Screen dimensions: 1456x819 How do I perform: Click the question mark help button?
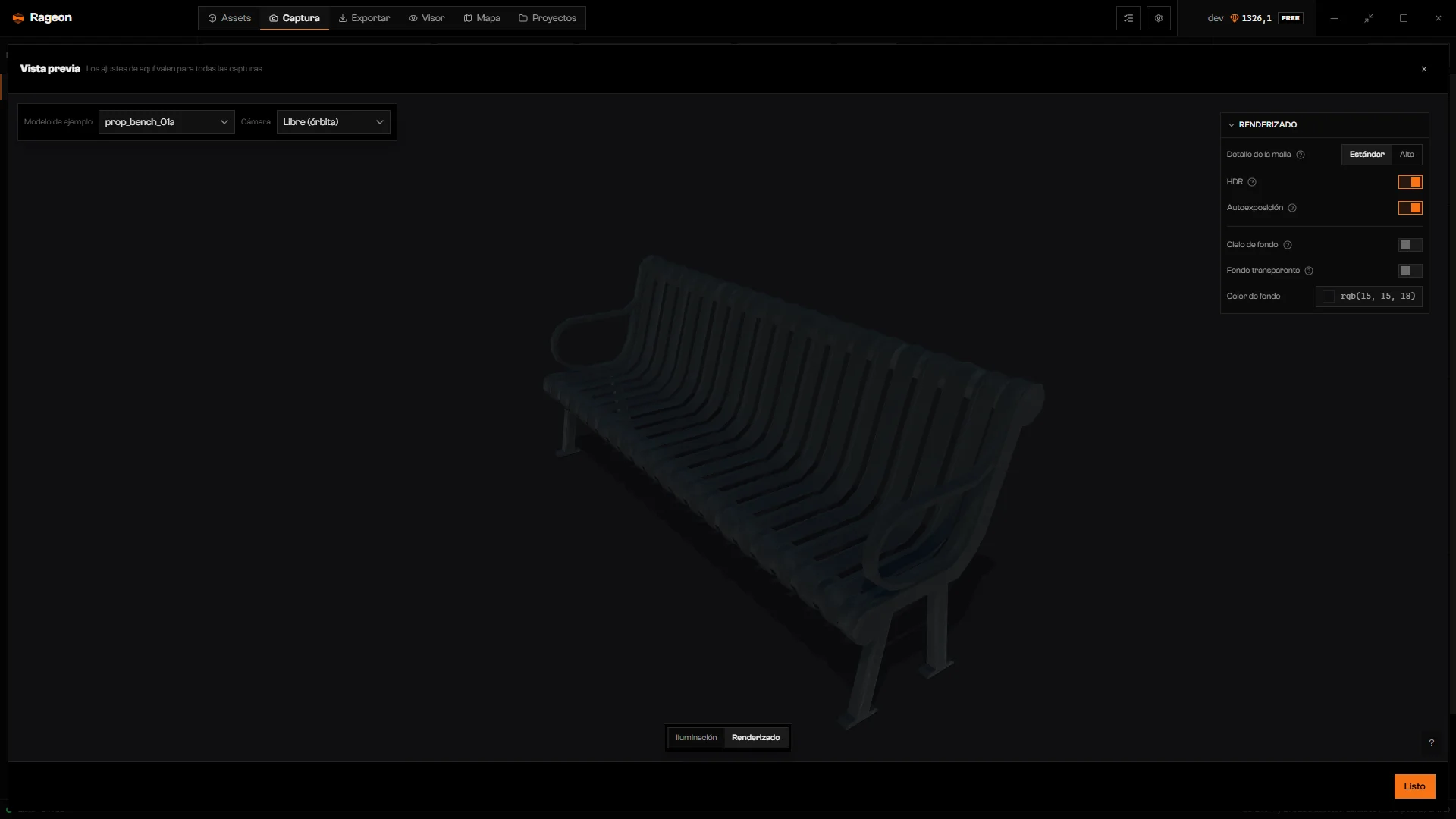pos(1432,743)
